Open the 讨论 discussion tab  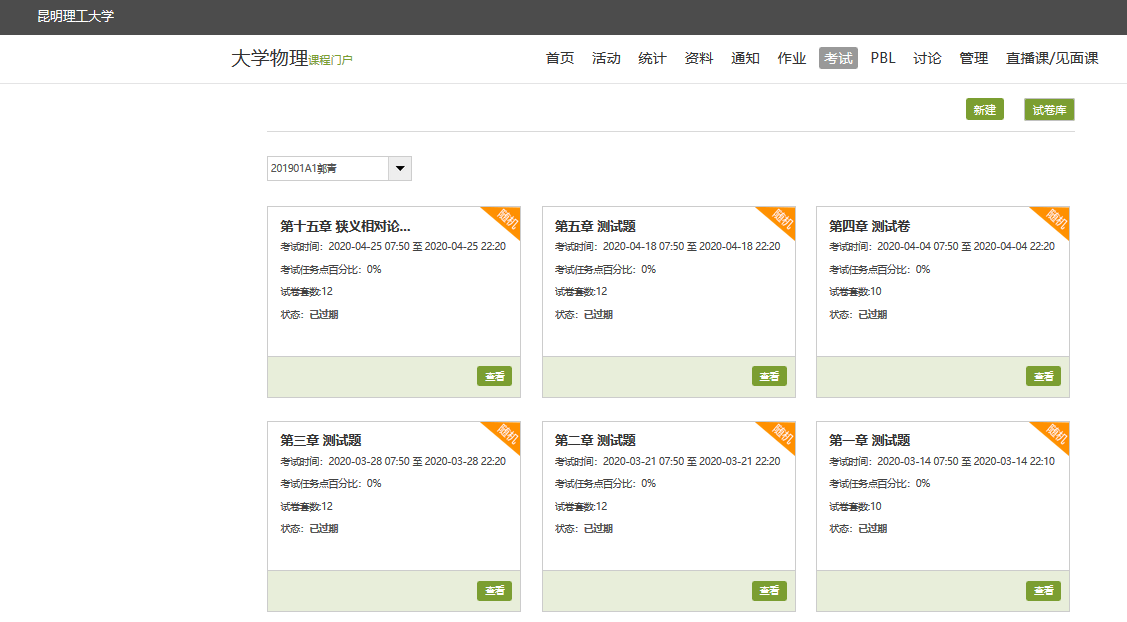pos(927,58)
